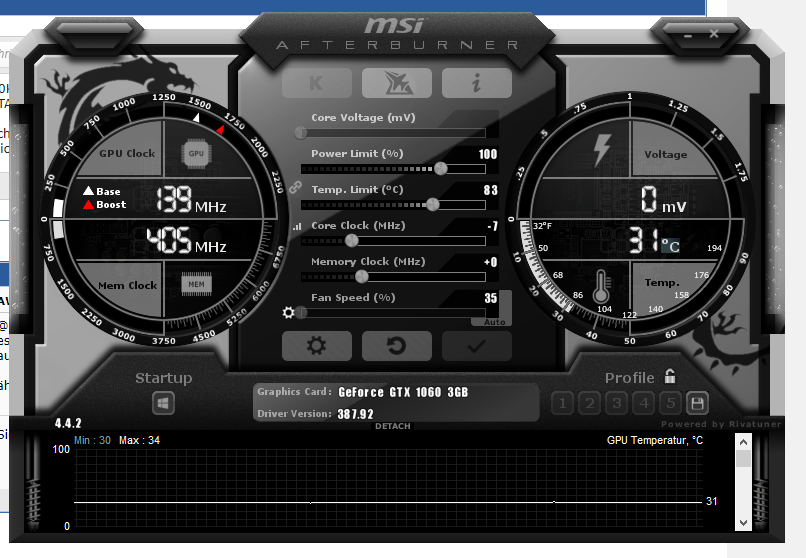Screen dimensions: 806x558
Task: Click the temperature graph area
Action: pos(388,489)
